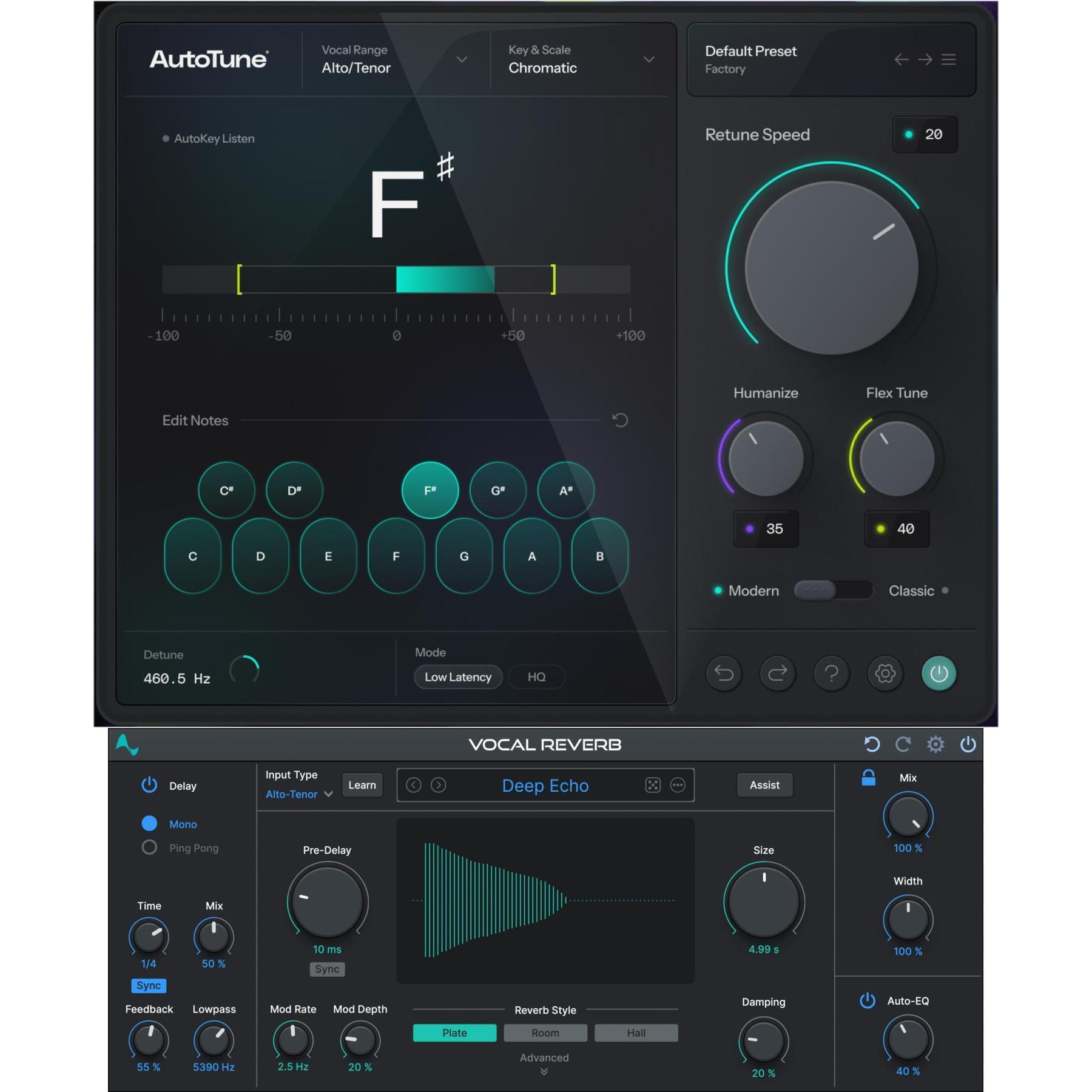Click the Retune Speed knob

(831, 268)
